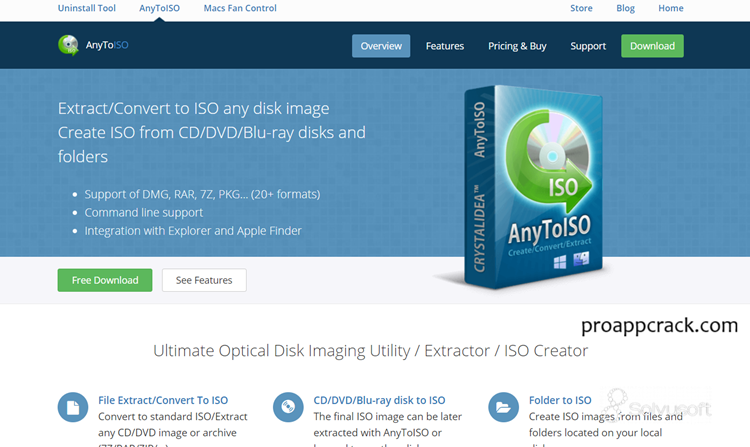The height and width of the screenshot is (447, 750).
Task: Go to Pricing & Buy page
Action: [517, 46]
